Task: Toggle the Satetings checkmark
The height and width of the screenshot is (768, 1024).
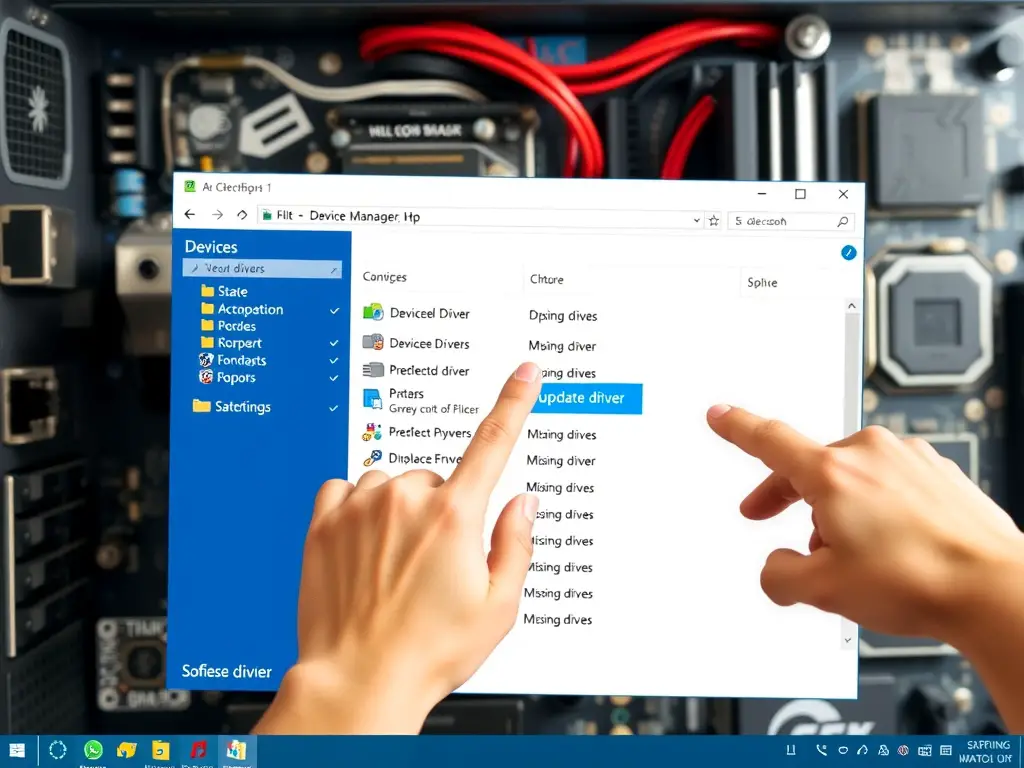Action: tap(333, 408)
